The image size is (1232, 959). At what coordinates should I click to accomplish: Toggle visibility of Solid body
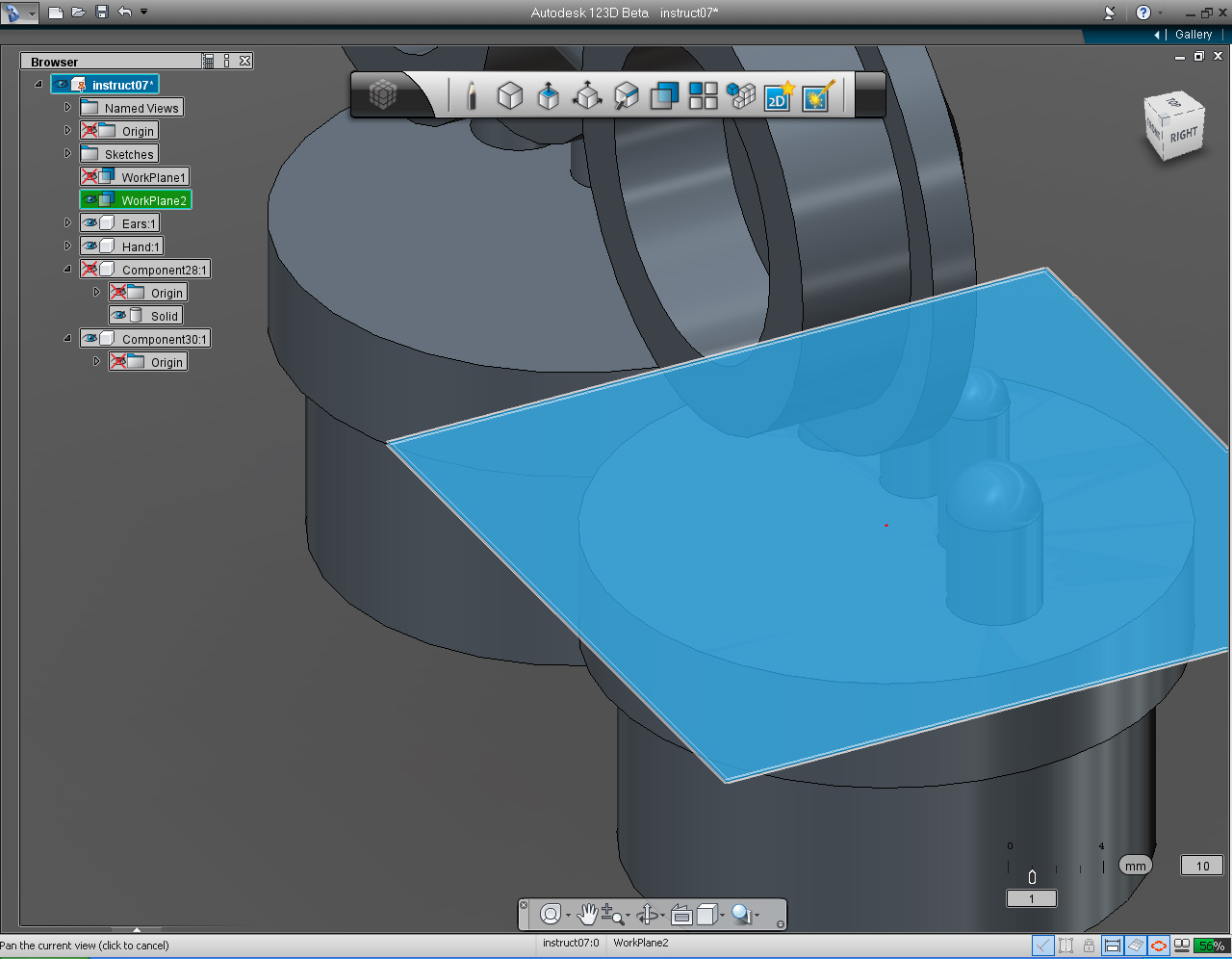click(x=118, y=315)
